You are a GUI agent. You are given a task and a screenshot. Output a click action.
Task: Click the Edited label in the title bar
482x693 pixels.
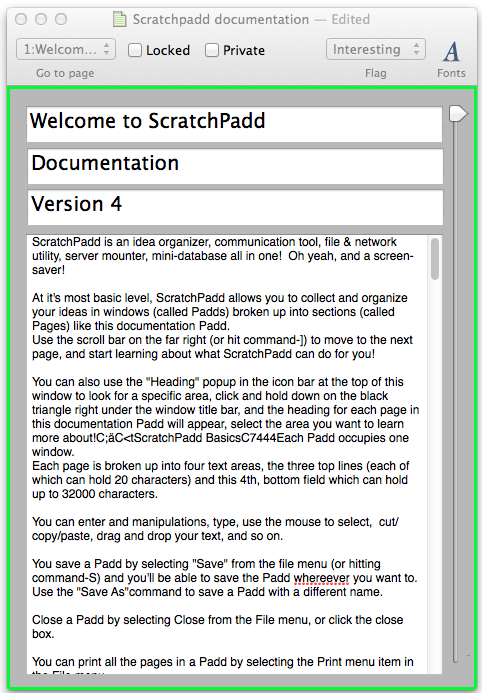coord(351,19)
